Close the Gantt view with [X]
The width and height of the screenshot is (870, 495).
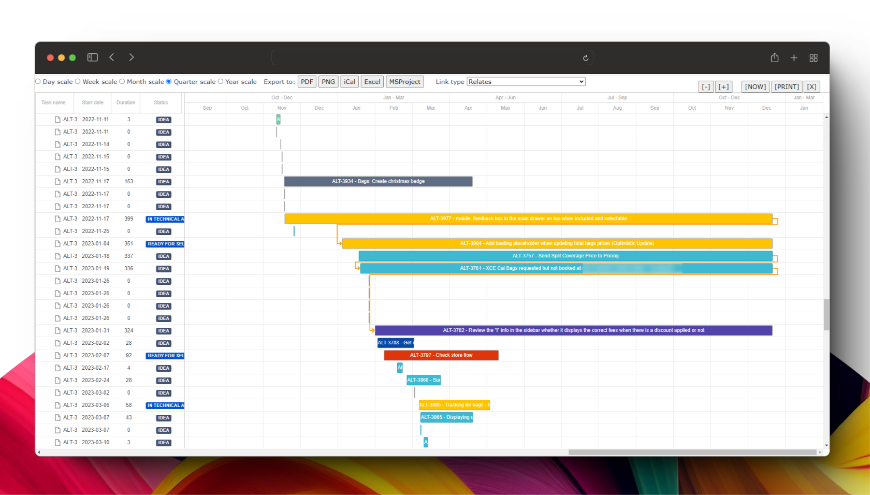tap(811, 87)
